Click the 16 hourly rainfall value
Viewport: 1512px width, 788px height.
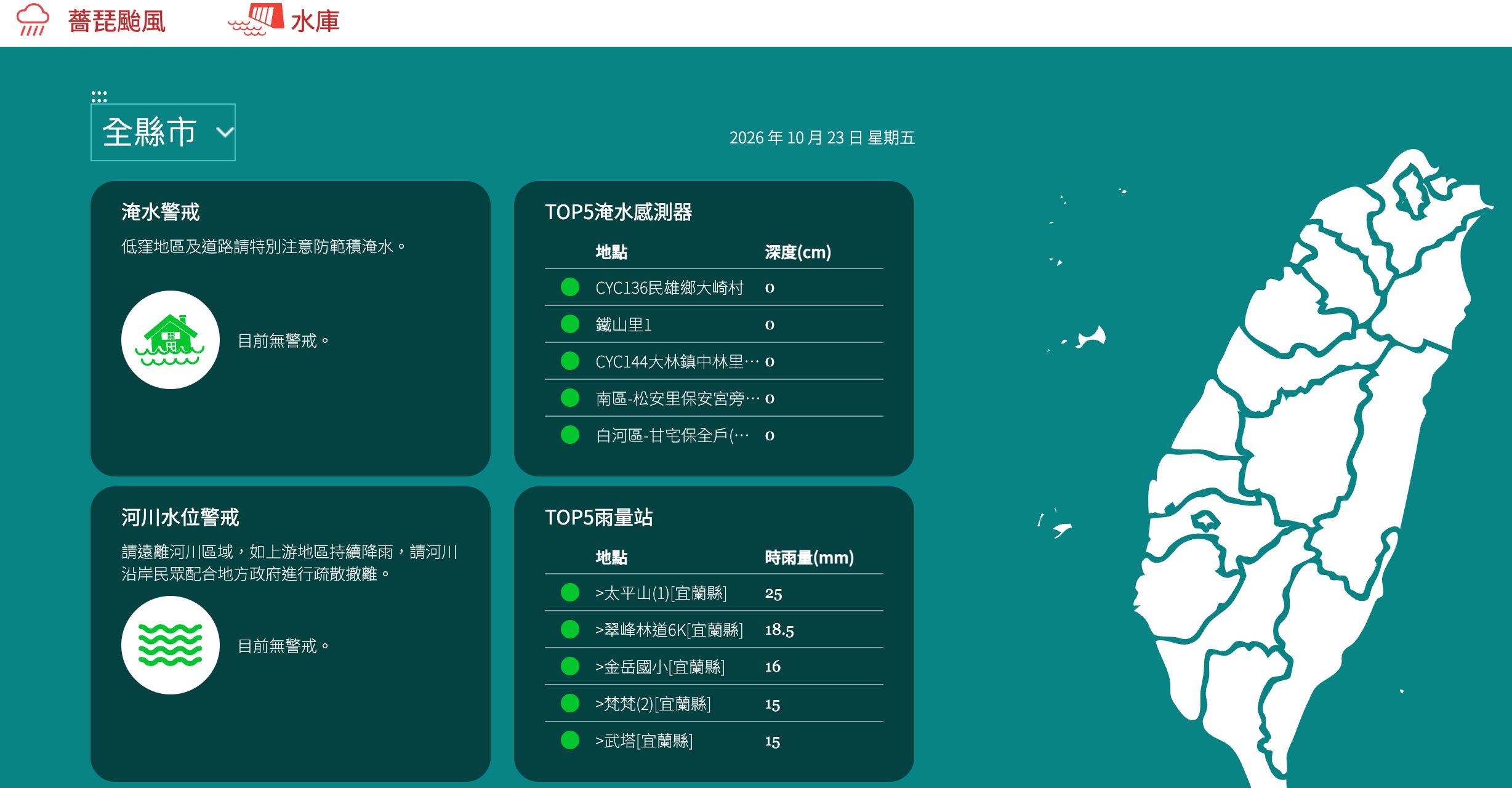pos(773,667)
